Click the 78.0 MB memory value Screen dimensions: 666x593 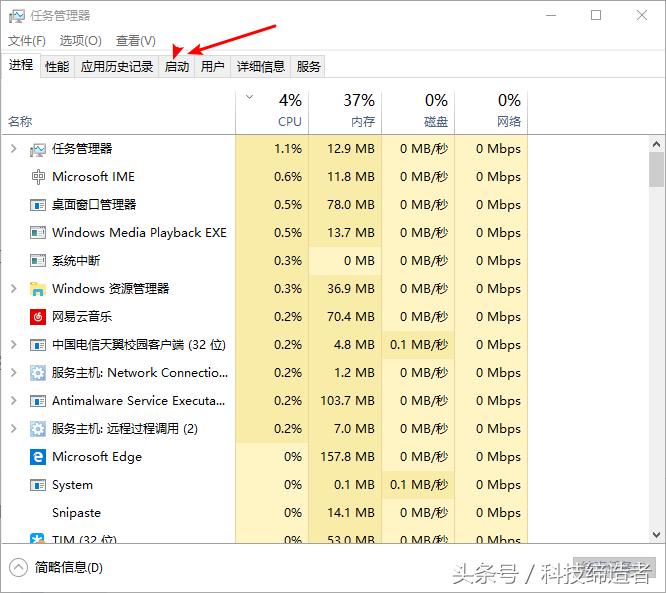point(351,205)
